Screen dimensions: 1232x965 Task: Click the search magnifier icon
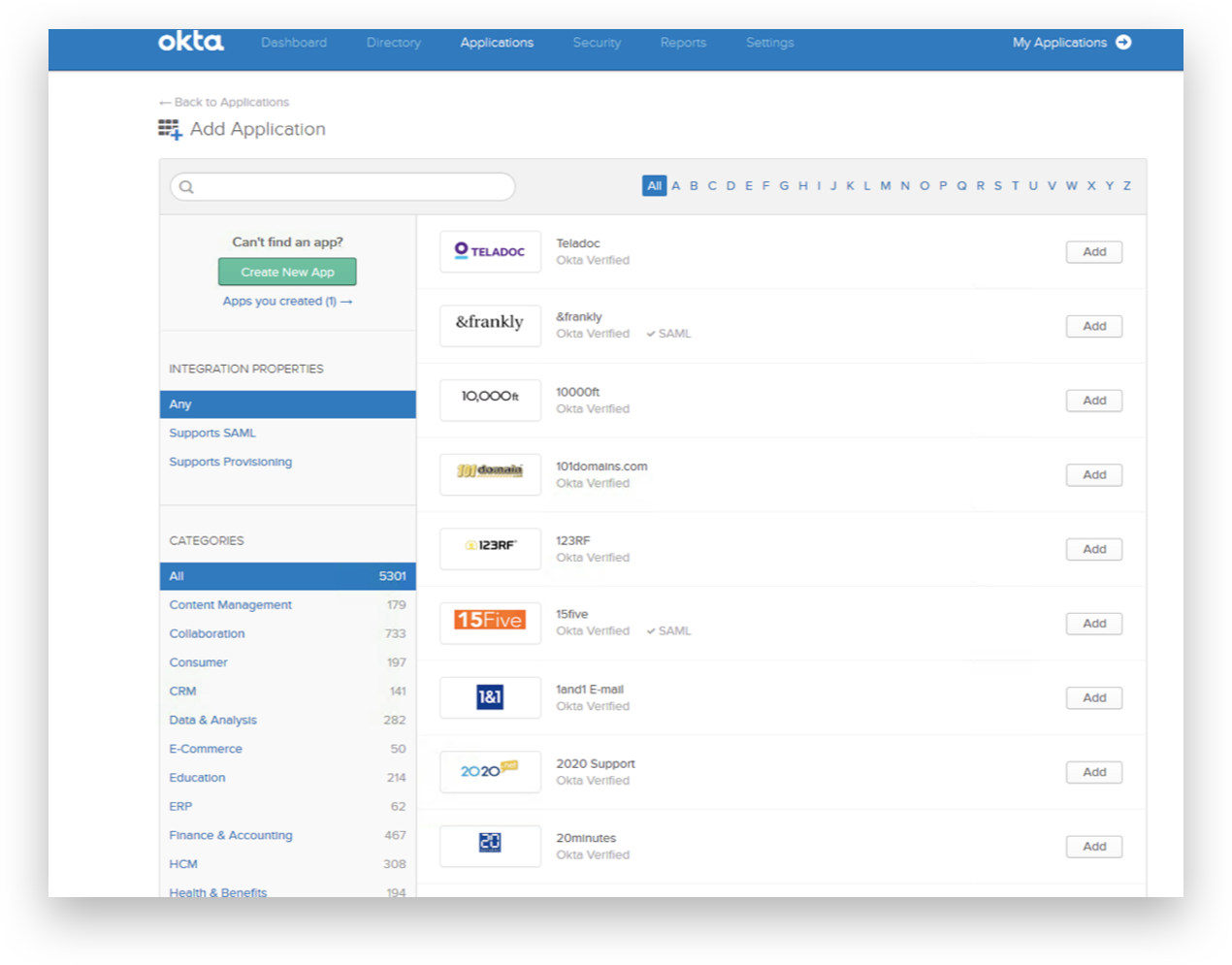click(187, 187)
